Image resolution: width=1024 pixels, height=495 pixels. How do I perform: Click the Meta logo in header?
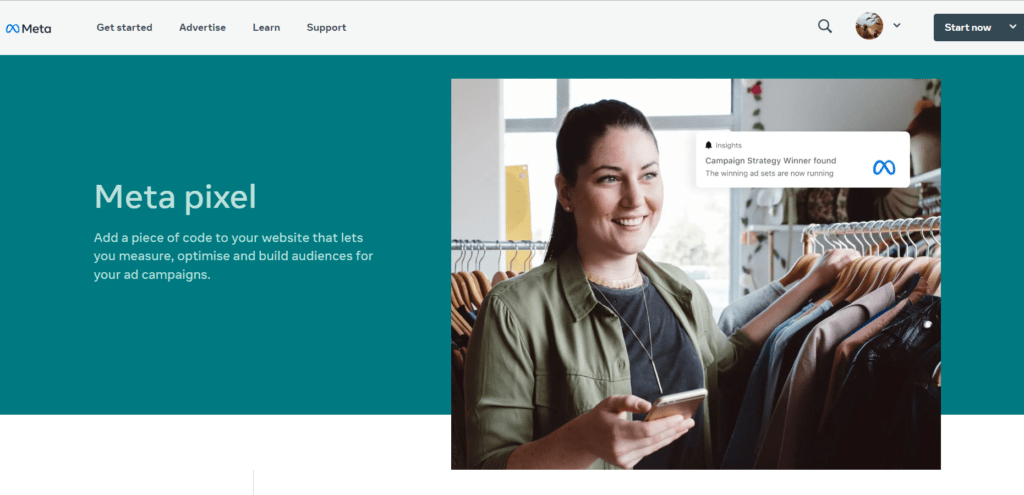(x=28, y=28)
